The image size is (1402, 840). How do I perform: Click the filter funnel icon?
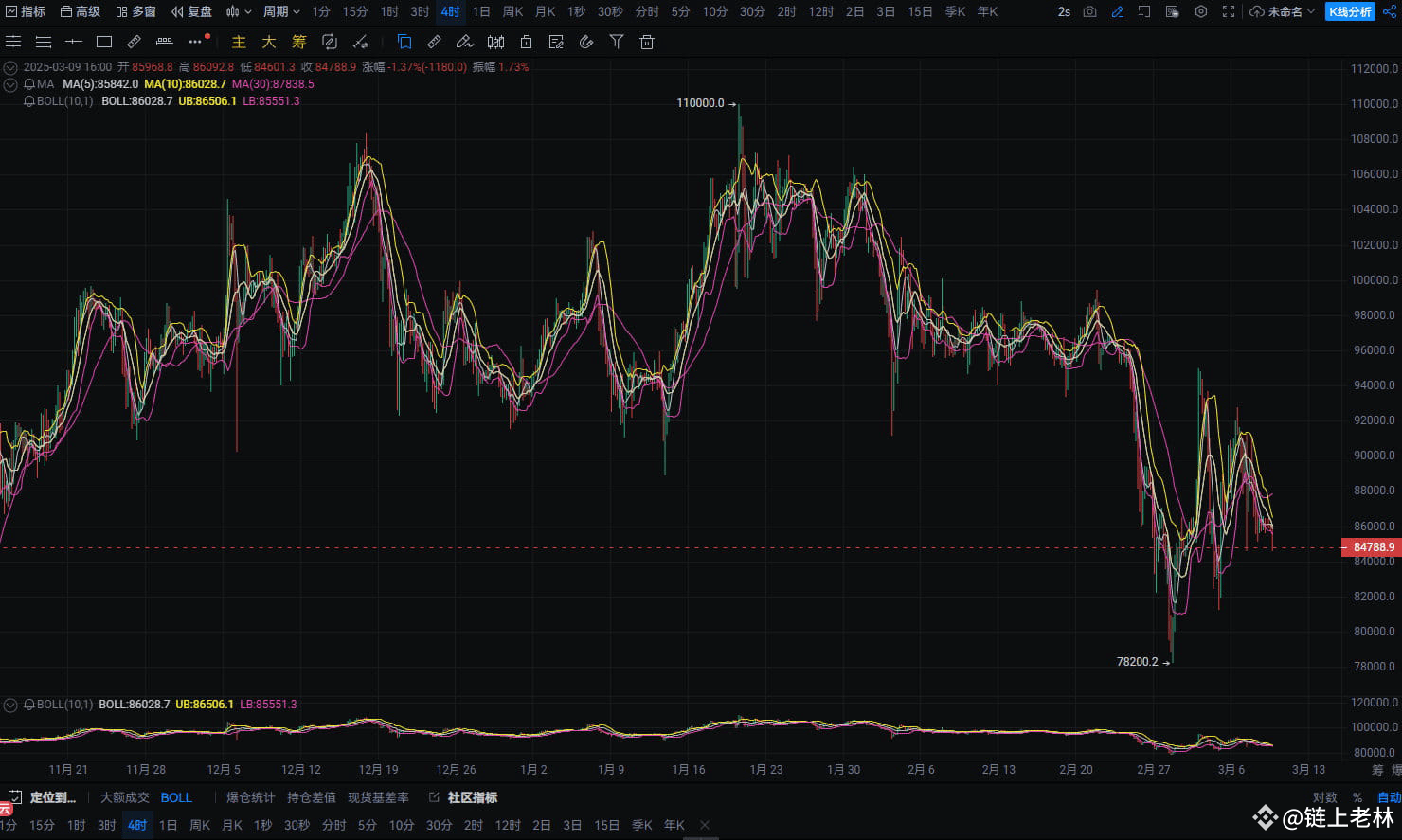pyautogui.click(x=617, y=42)
